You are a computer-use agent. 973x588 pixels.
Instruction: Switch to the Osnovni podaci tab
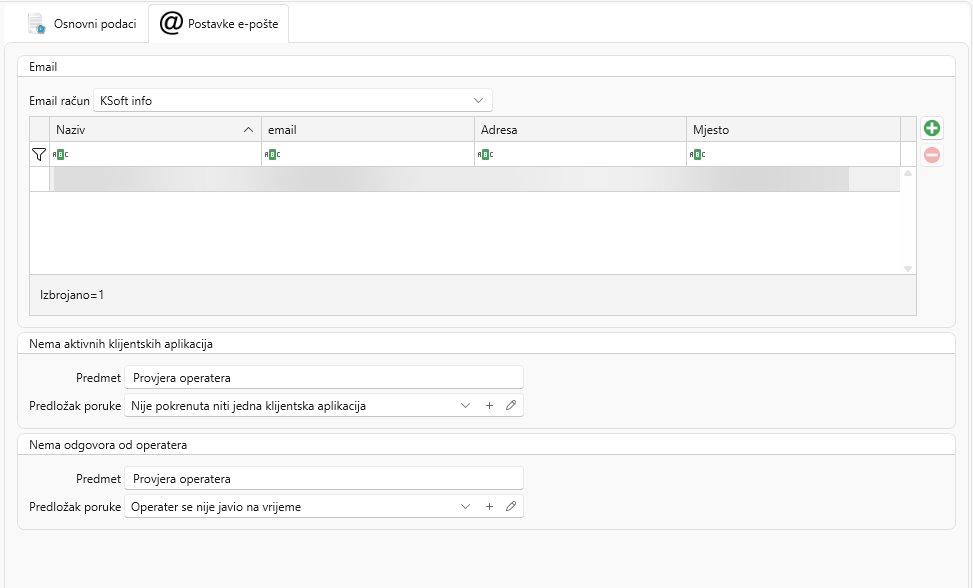pyautogui.click(x=82, y=24)
